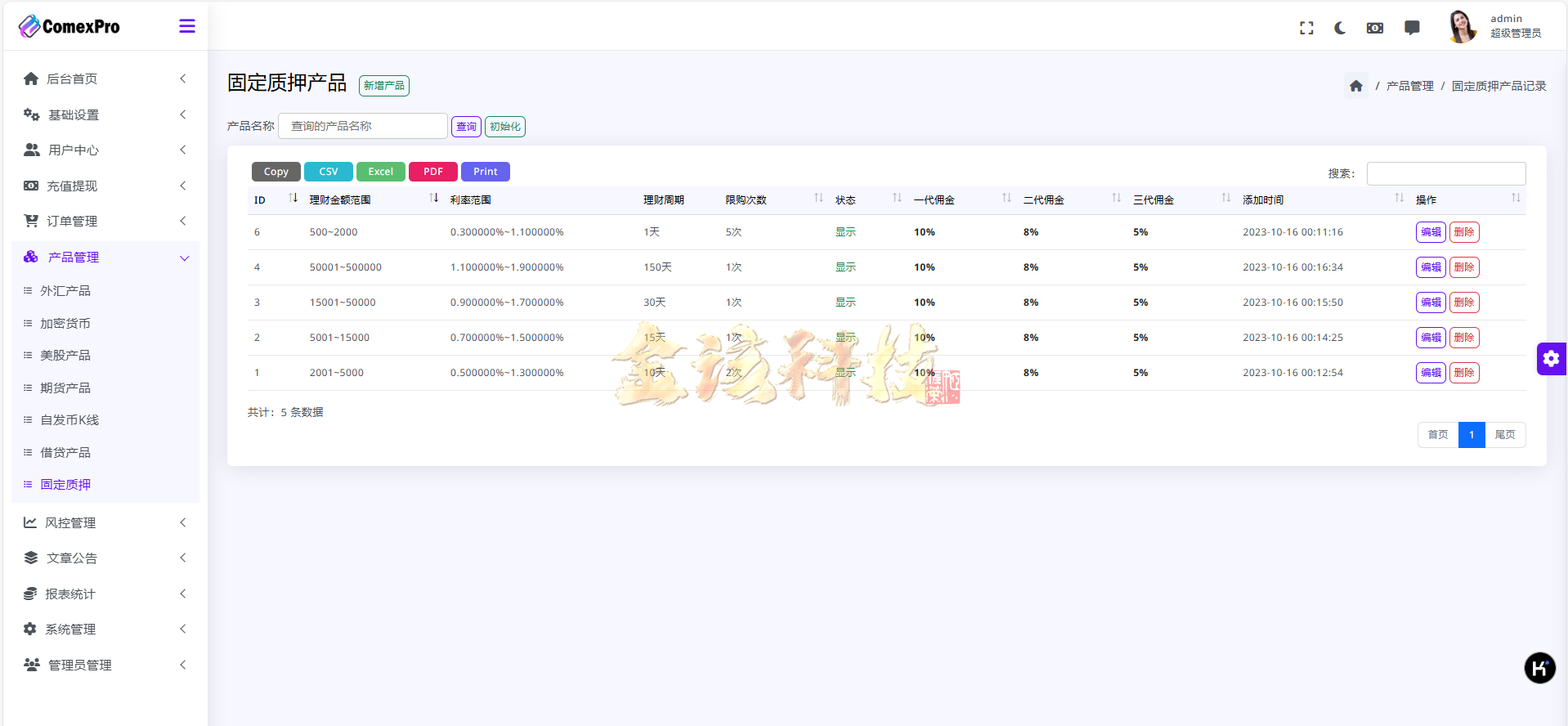Click the 充值提现 money icon
The width and height of the screenshot is (1568, 726).
tap(31, 186)
